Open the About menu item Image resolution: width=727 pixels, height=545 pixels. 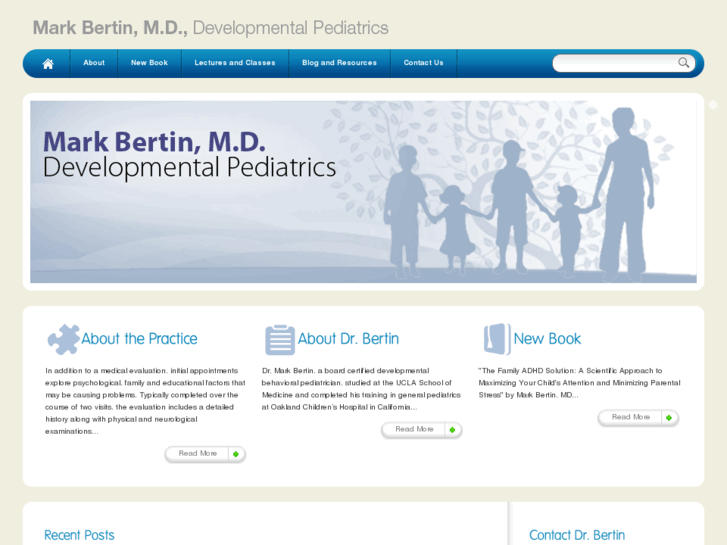tap(94, 63)
